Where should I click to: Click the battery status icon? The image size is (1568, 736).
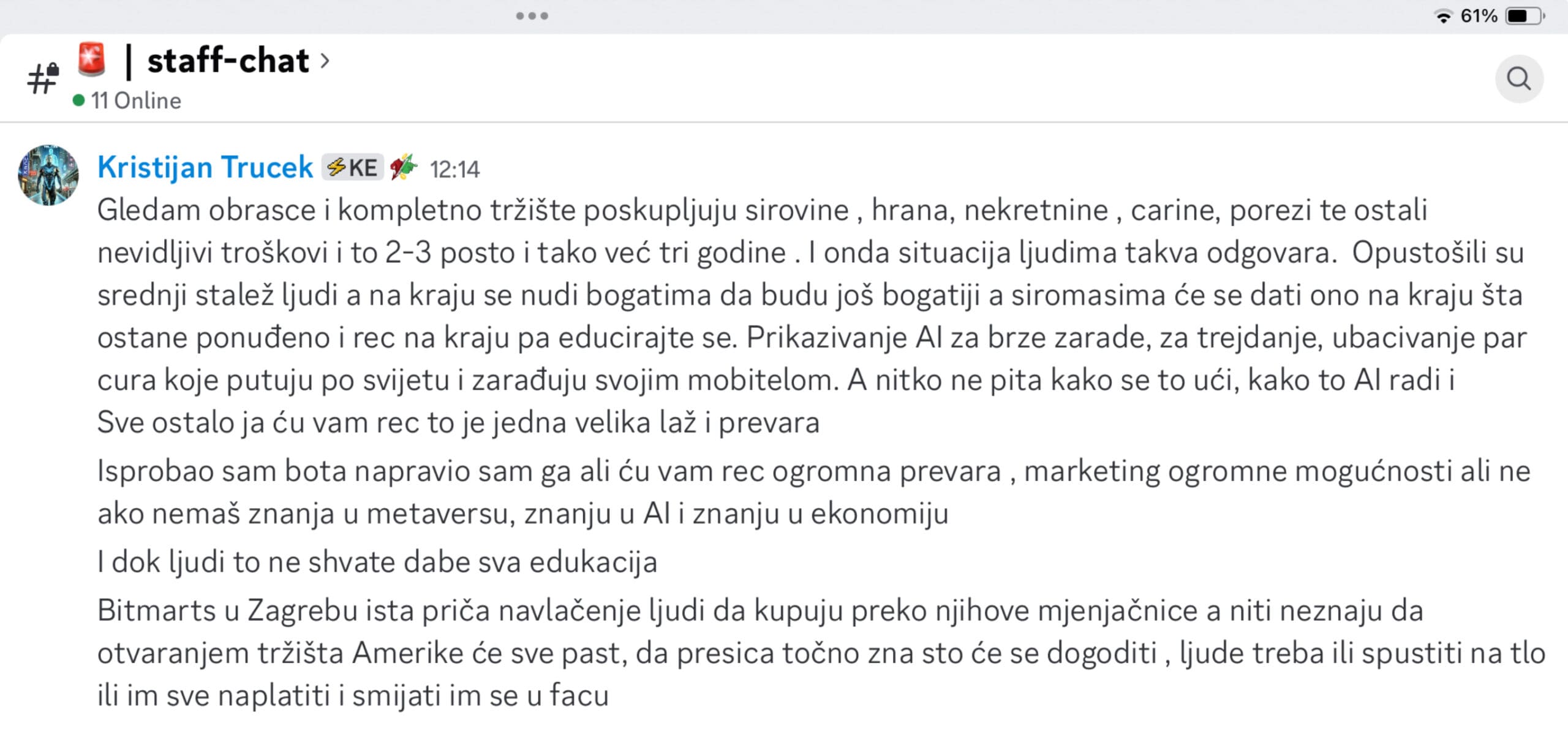[x=1525, y=17]
